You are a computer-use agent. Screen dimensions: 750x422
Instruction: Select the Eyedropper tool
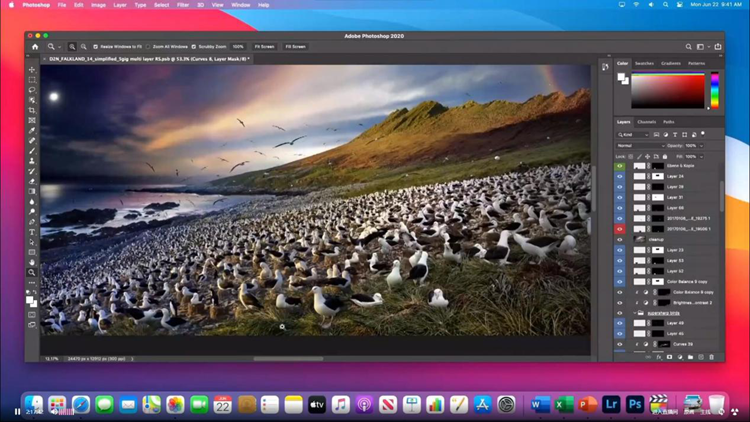pyautogui.click(x=32, y=130)
